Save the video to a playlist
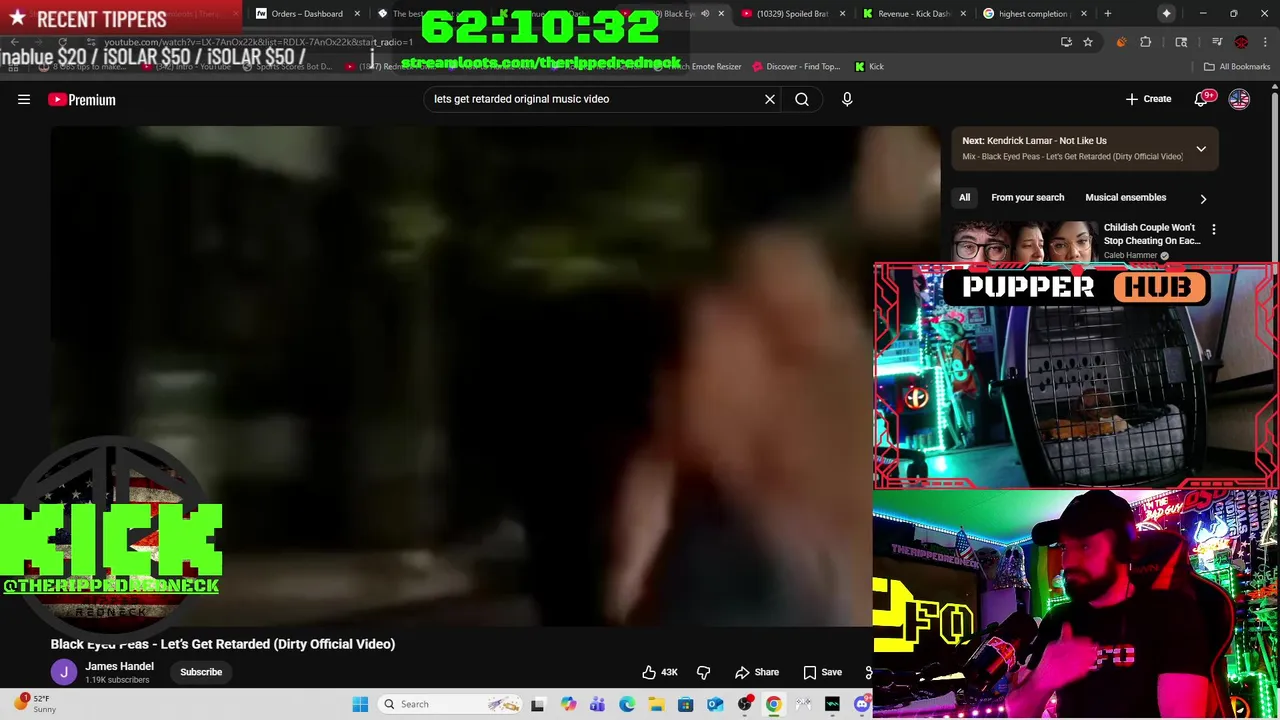1280x720 pixels. click(822, 672)
